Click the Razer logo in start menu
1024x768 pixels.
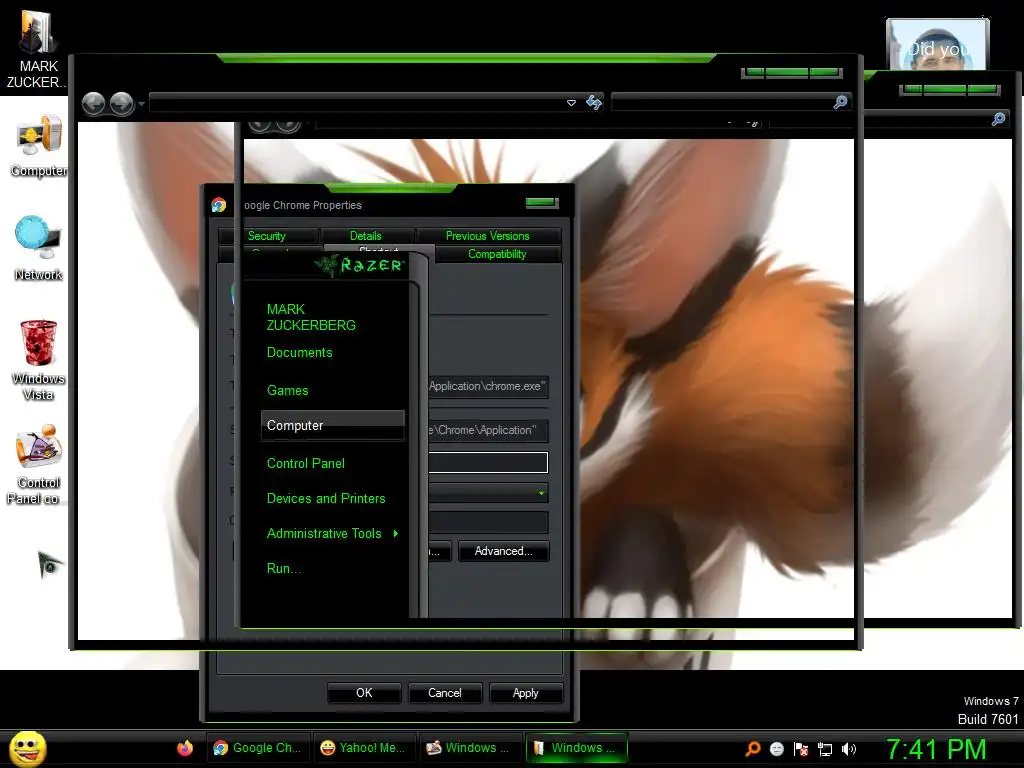[359, 264]
